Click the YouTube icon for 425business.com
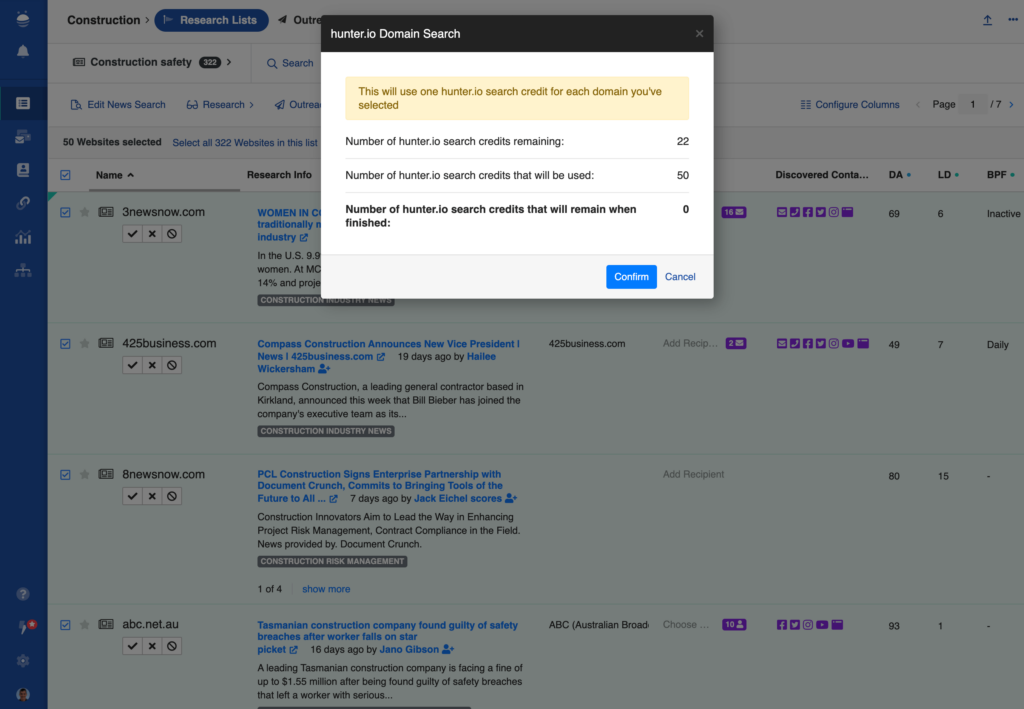1024x709 pixels. (x=848, y=343)
